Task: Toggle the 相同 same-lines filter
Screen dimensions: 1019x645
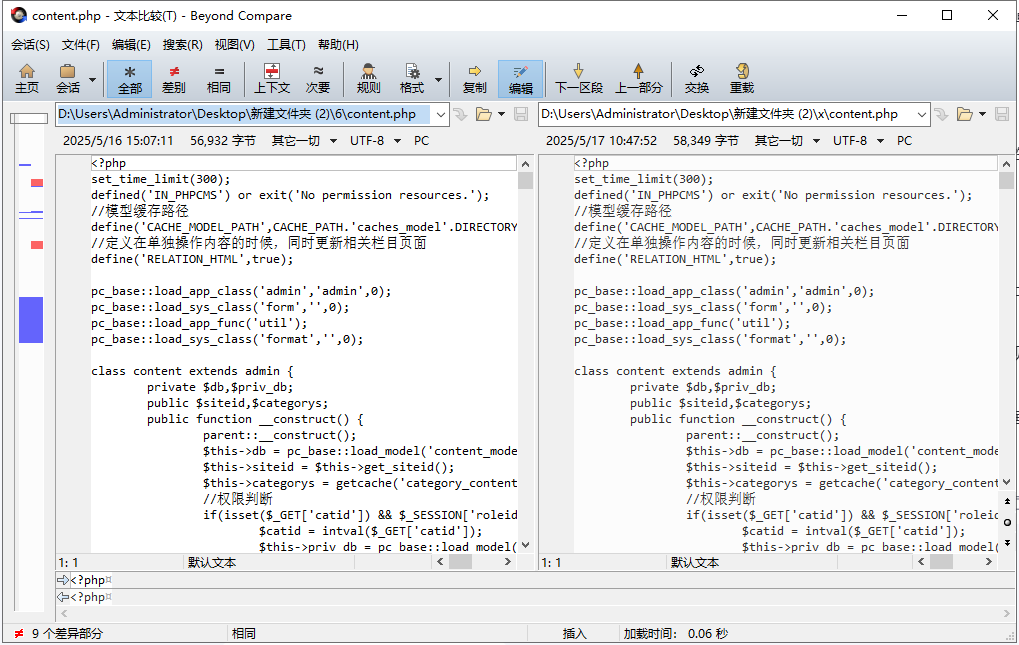Action: (x=219, y=79)
